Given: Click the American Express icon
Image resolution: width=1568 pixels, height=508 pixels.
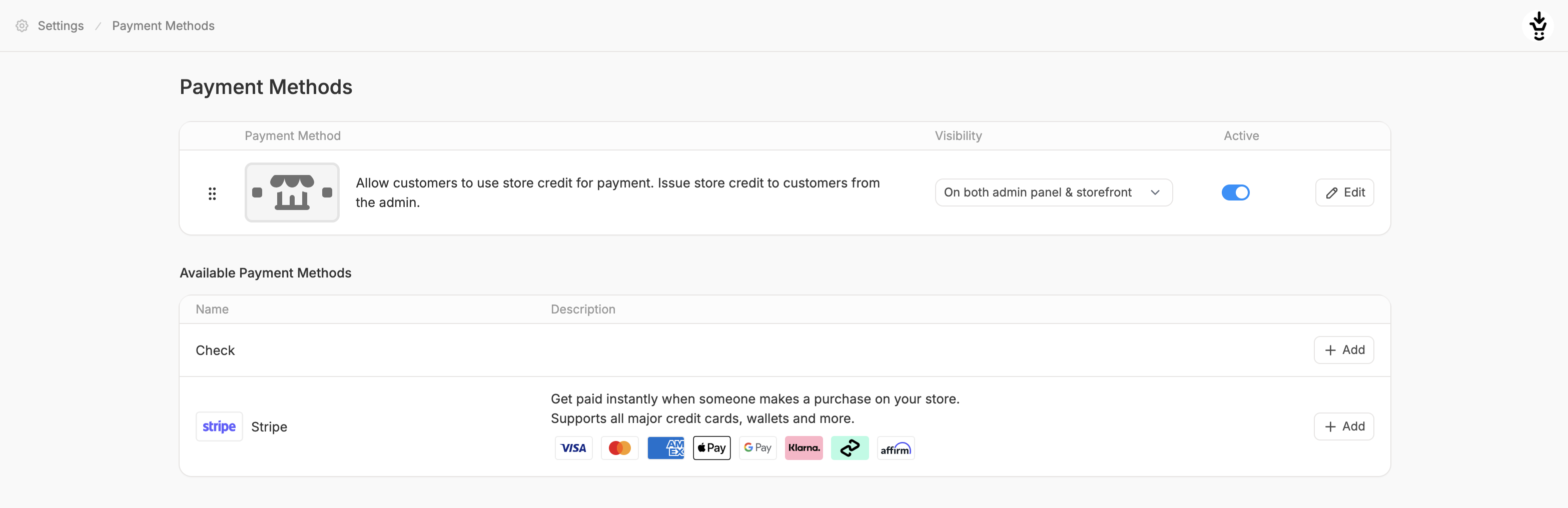Looking at the screenshot, I should [666, 448].
